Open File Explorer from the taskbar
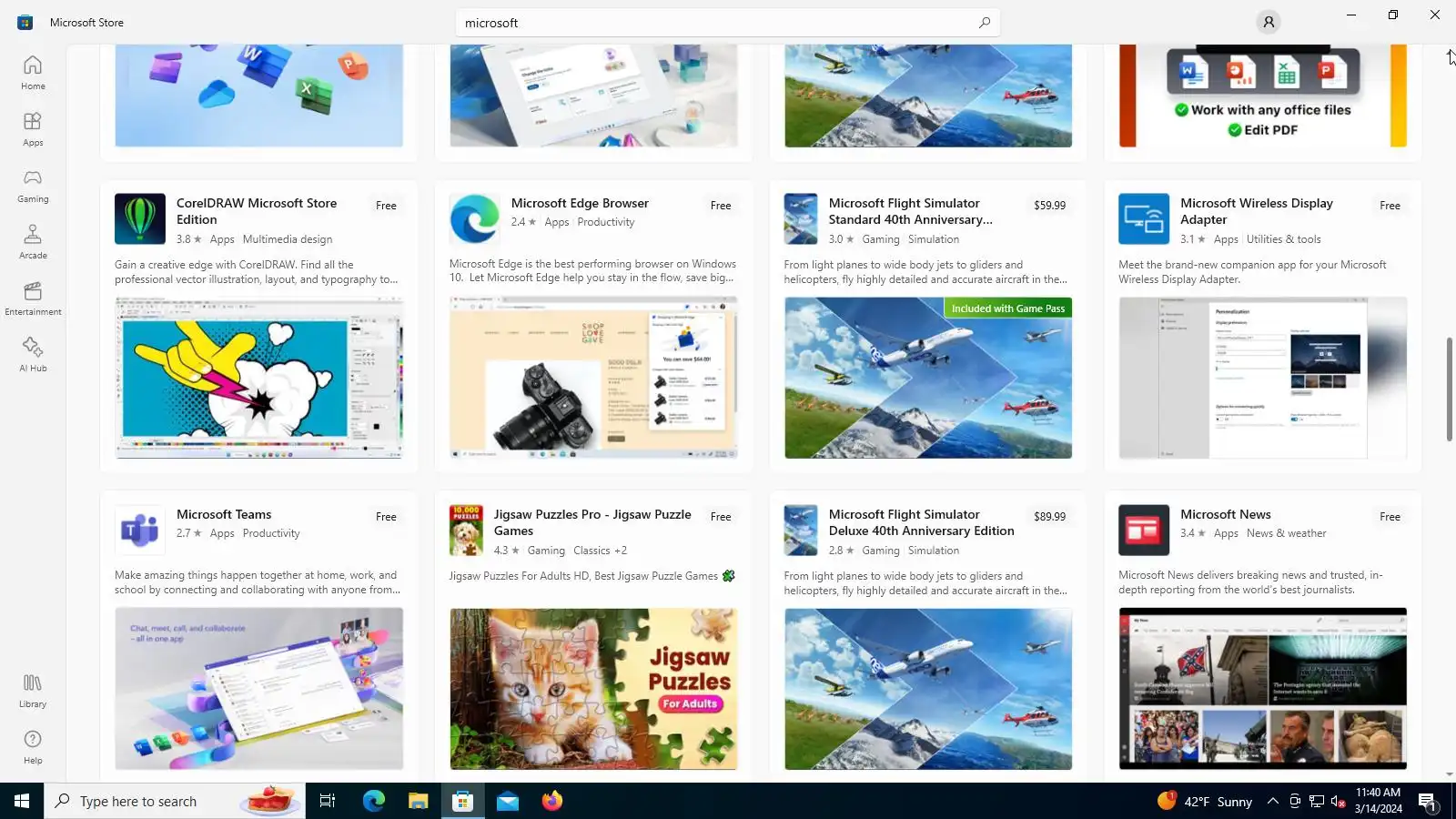Screen dimensions: 1456x819 (418, 801)
